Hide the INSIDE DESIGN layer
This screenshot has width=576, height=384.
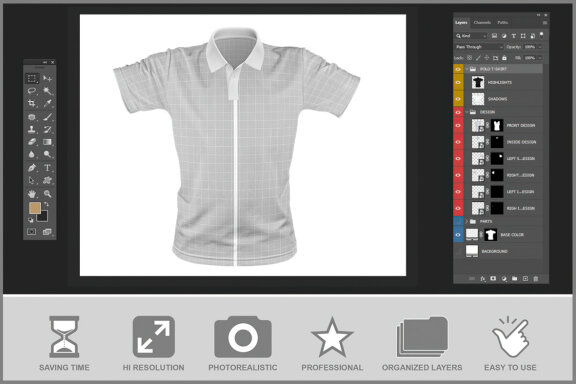pyautogui.click(x=458, y=142)
